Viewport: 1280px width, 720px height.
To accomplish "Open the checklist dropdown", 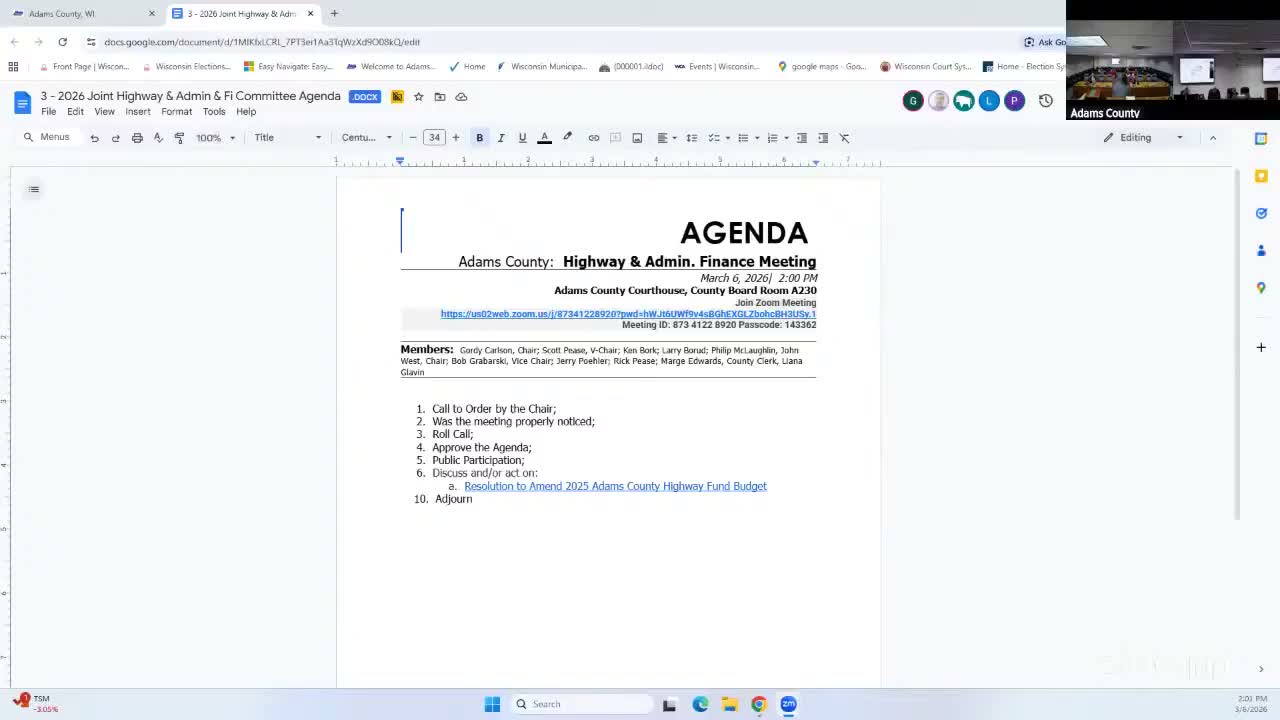I will 719,138.
